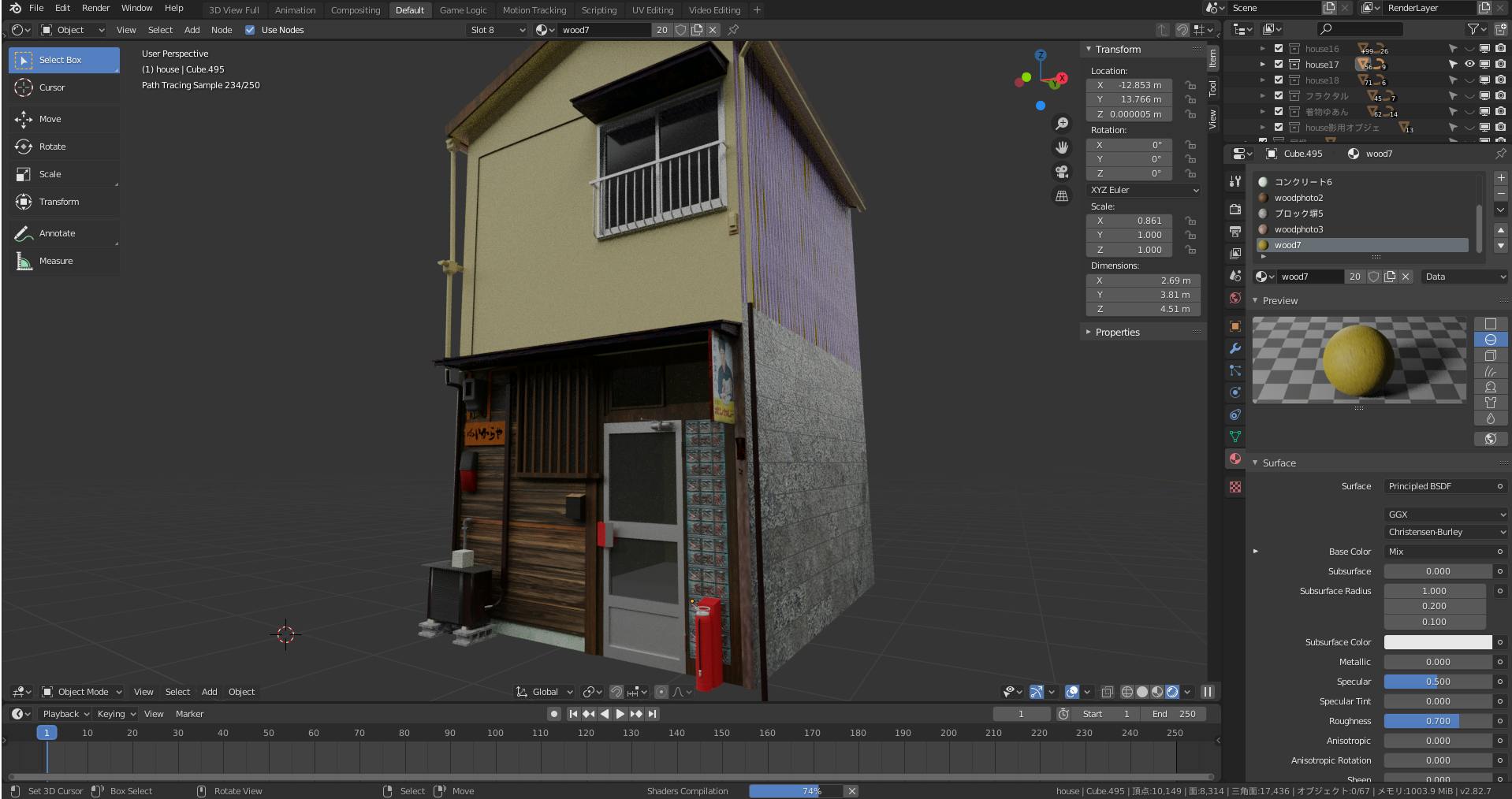
Task: Click the Subsurface Color swatch
Action: 1438,642
